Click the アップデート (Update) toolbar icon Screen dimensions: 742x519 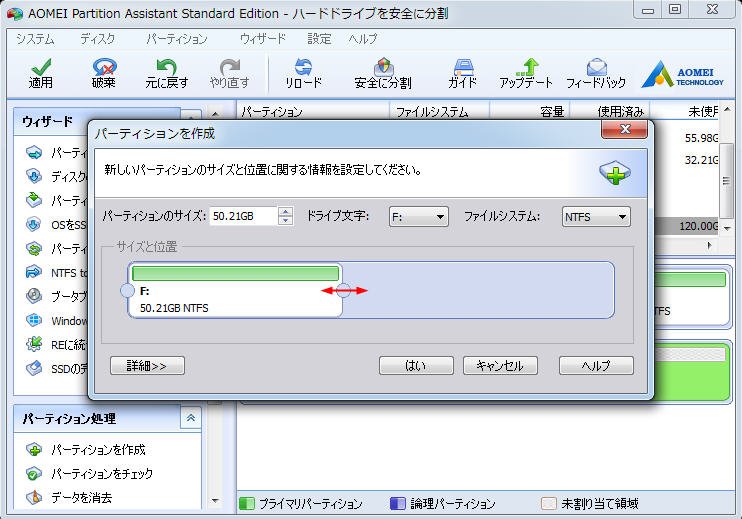point(526,73)
